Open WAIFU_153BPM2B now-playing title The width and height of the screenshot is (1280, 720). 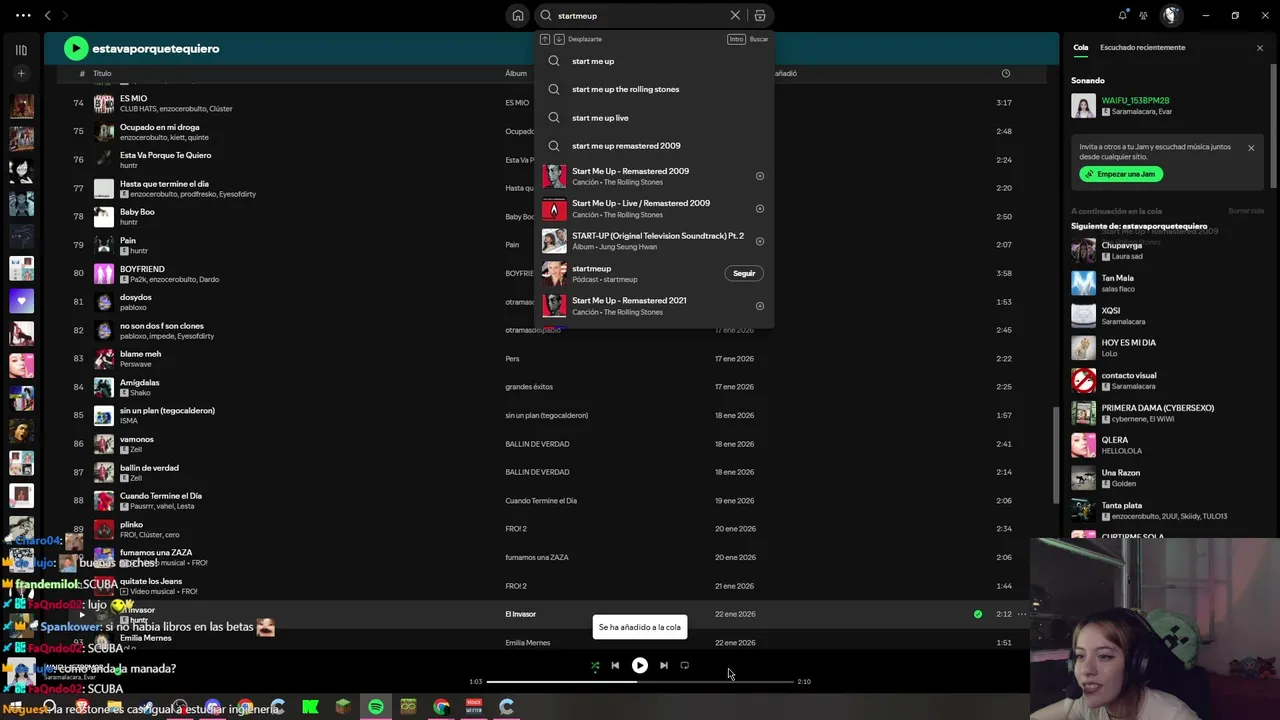[1135, 101]
